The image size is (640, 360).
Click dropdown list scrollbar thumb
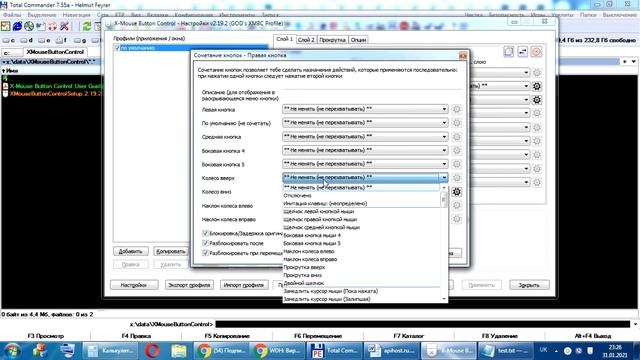coord(444,200)
